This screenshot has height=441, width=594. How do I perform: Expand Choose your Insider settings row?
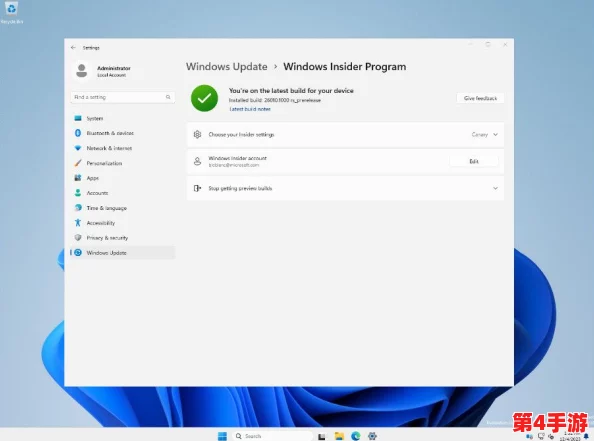pyautogui.click(x=345, y=134)
